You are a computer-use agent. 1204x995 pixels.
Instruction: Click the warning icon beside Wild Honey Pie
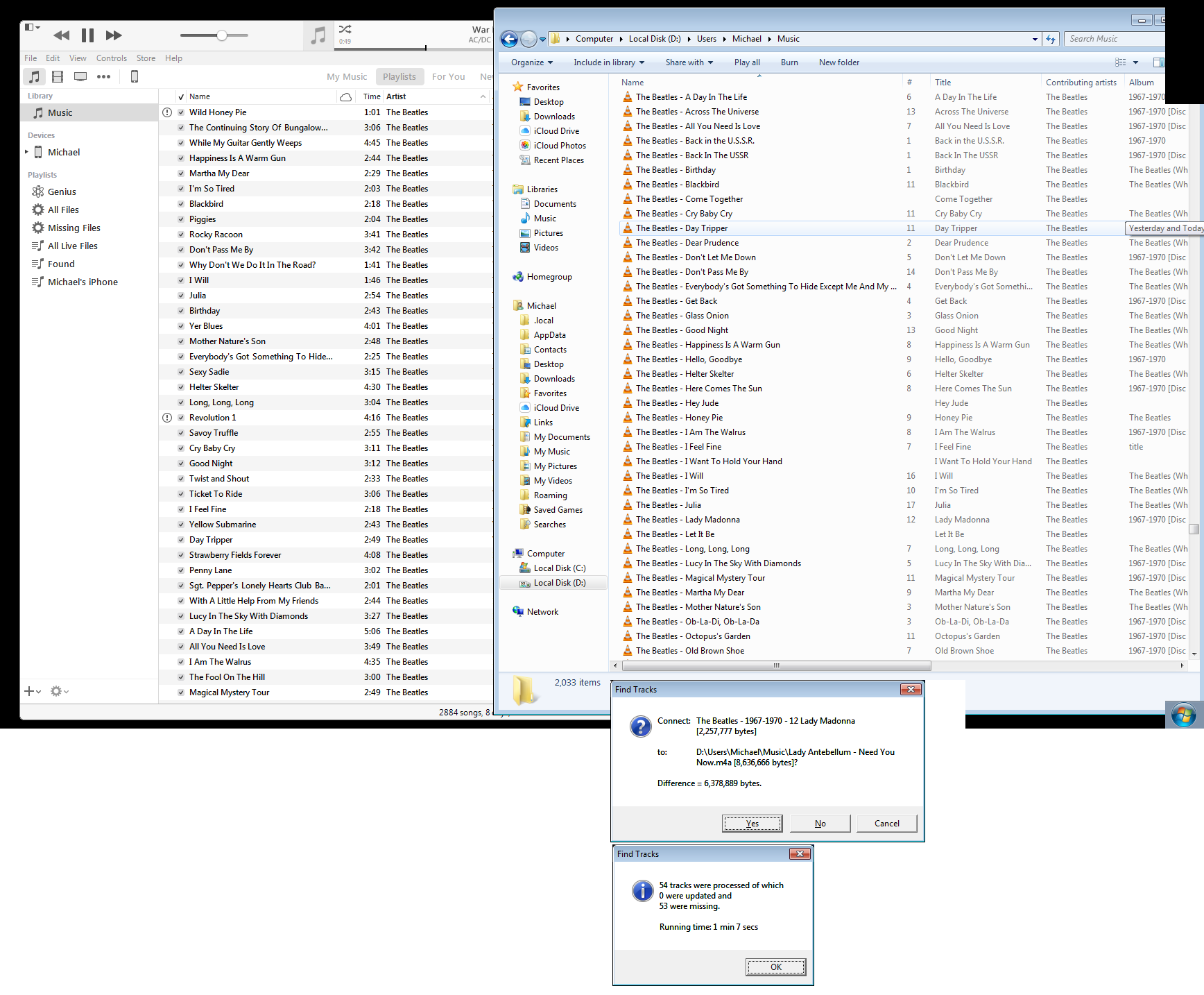167,112
